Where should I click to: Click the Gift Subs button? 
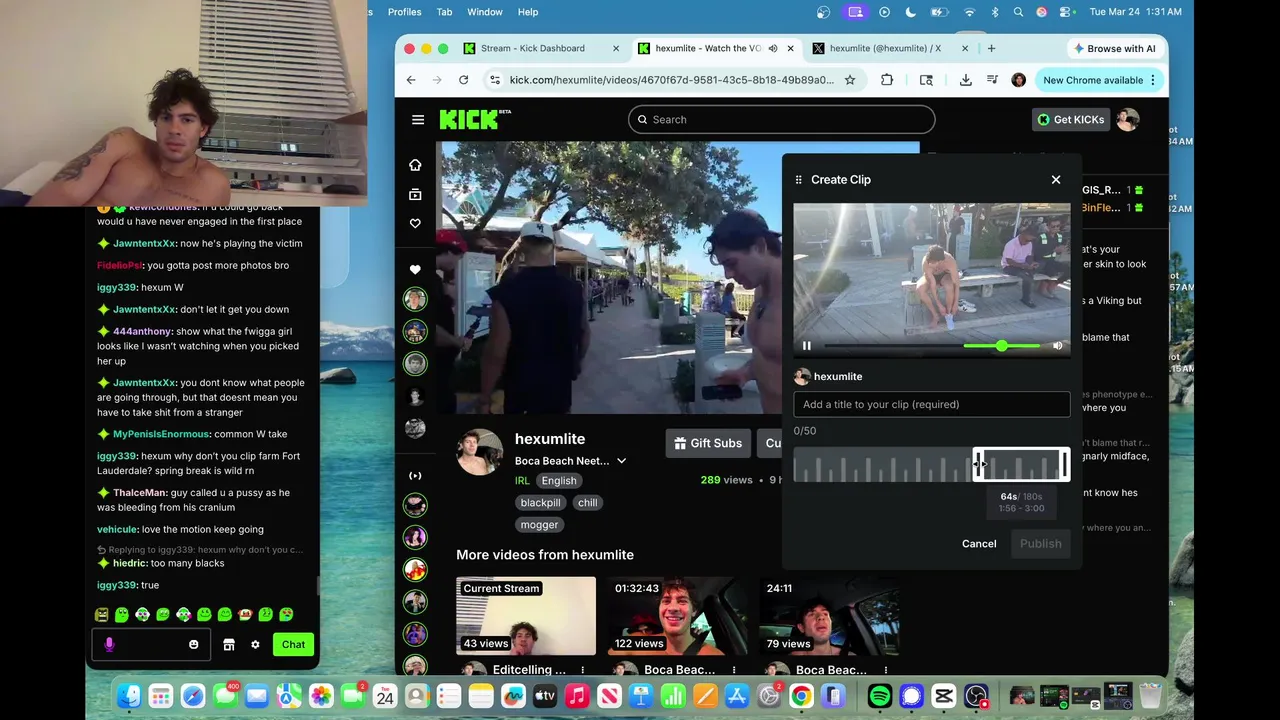[708, 443]
